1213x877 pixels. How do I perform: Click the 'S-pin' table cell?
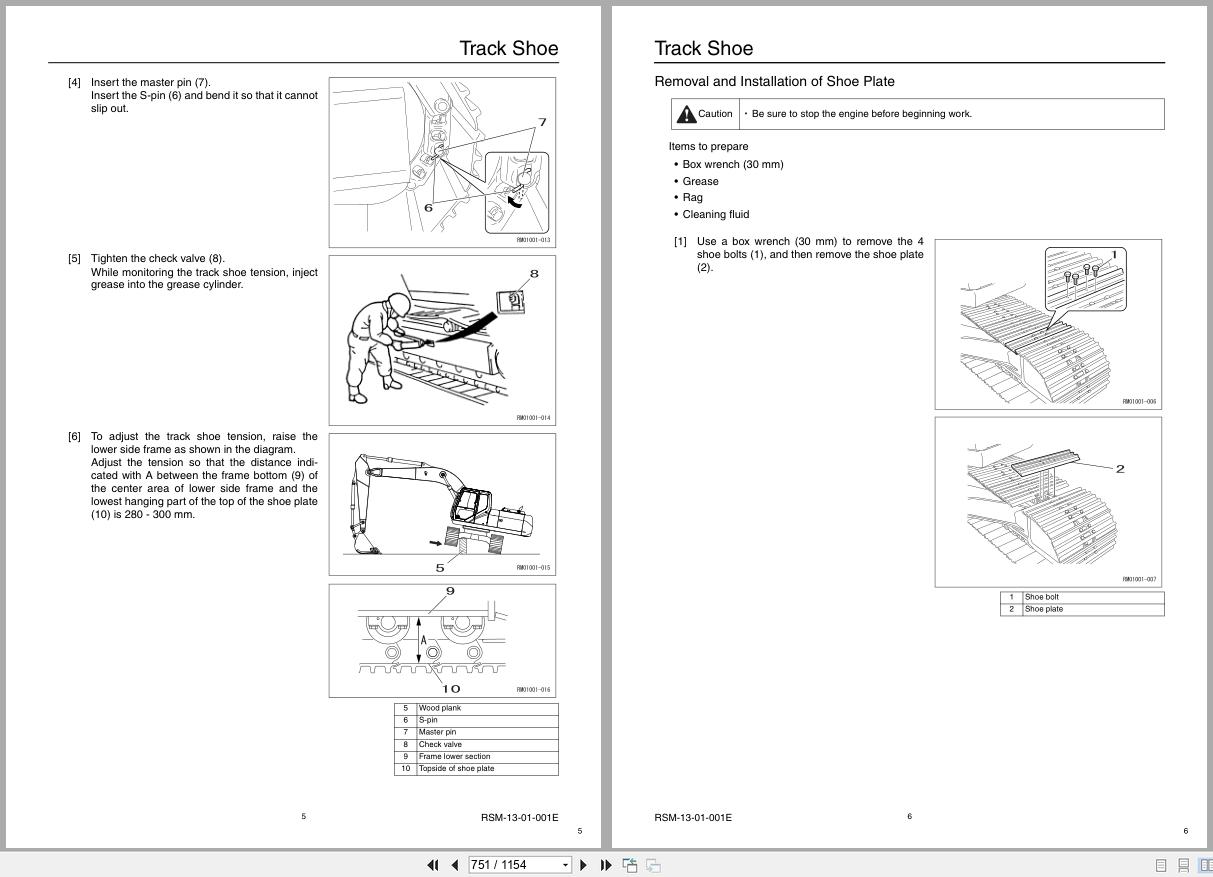[487, 720]
